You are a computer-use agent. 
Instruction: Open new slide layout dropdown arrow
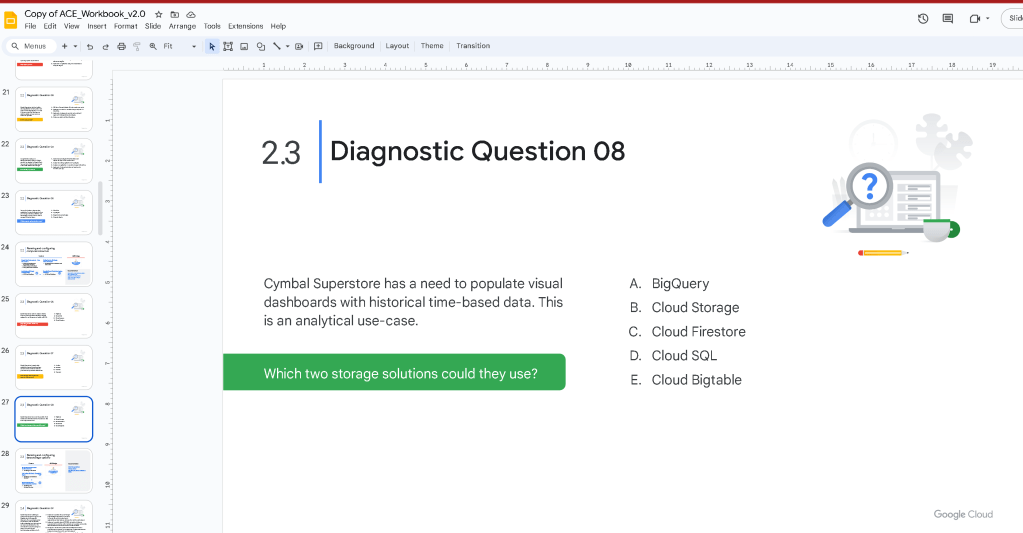[x=75, y=46]
